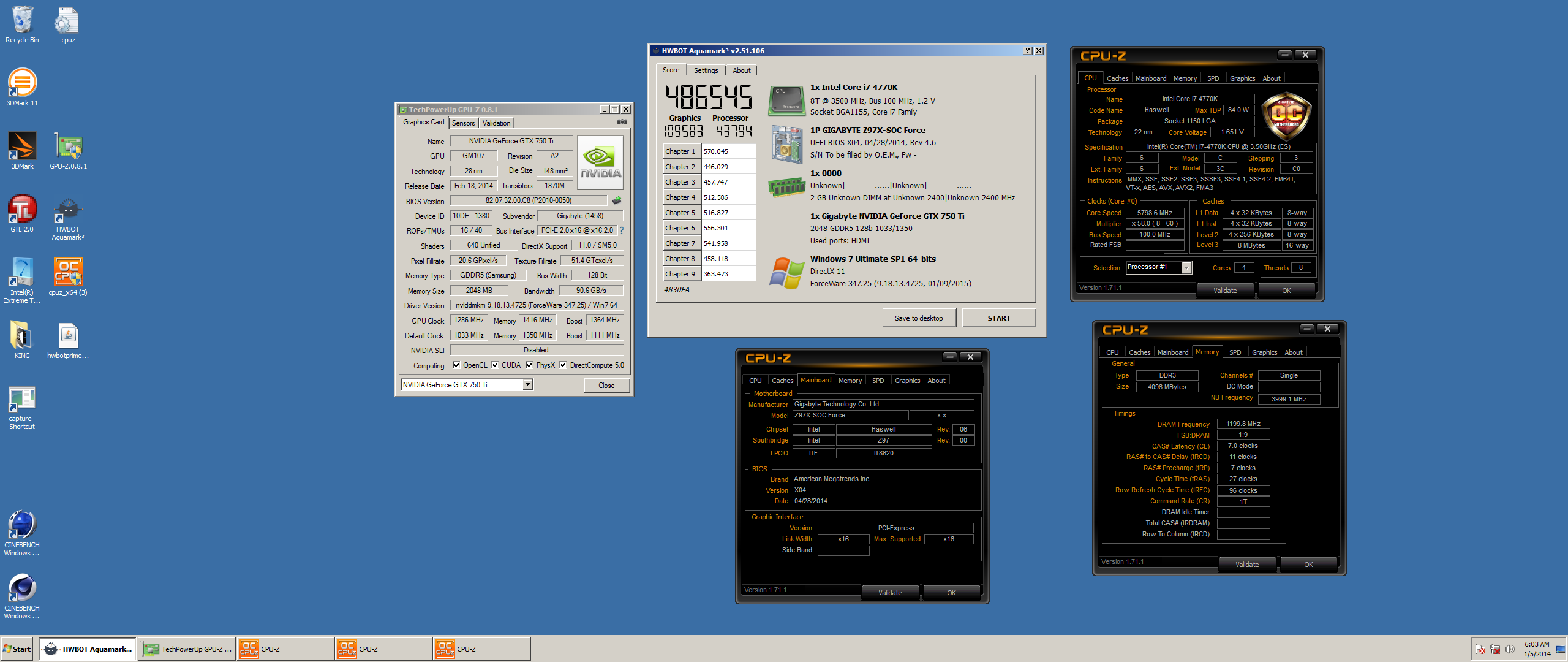Click the taskbar clock showing 6:03 AM

1537,649
